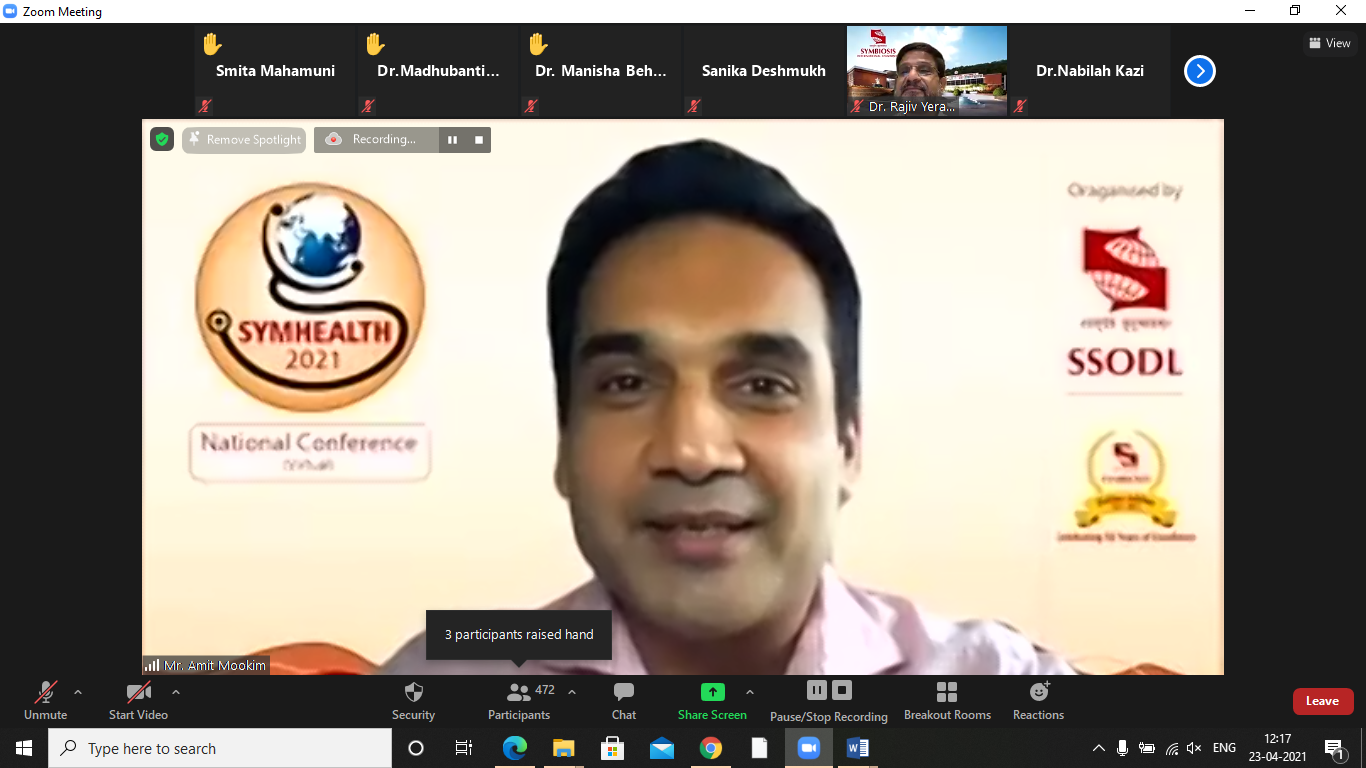Expand video options arrow beside Start Video
The width and height of the screenshot is (1366, 768).
tap(176, 692)
